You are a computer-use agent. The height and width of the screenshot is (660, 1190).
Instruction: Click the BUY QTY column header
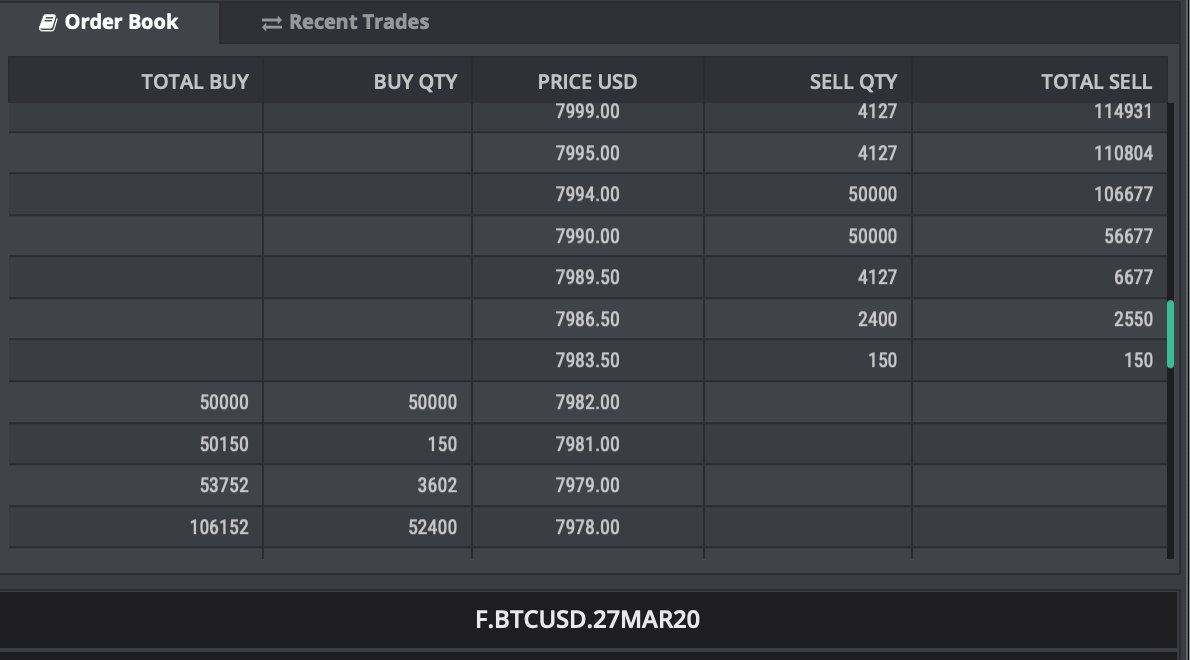415,82
